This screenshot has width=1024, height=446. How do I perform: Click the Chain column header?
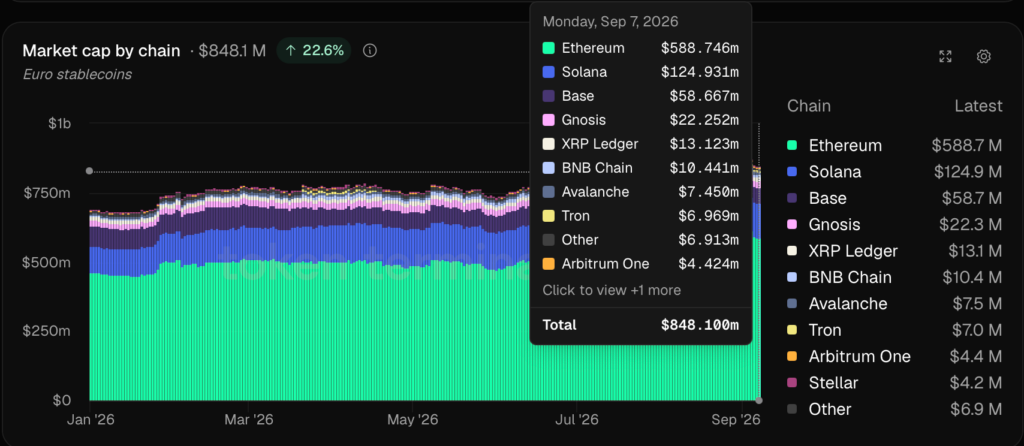808,106
